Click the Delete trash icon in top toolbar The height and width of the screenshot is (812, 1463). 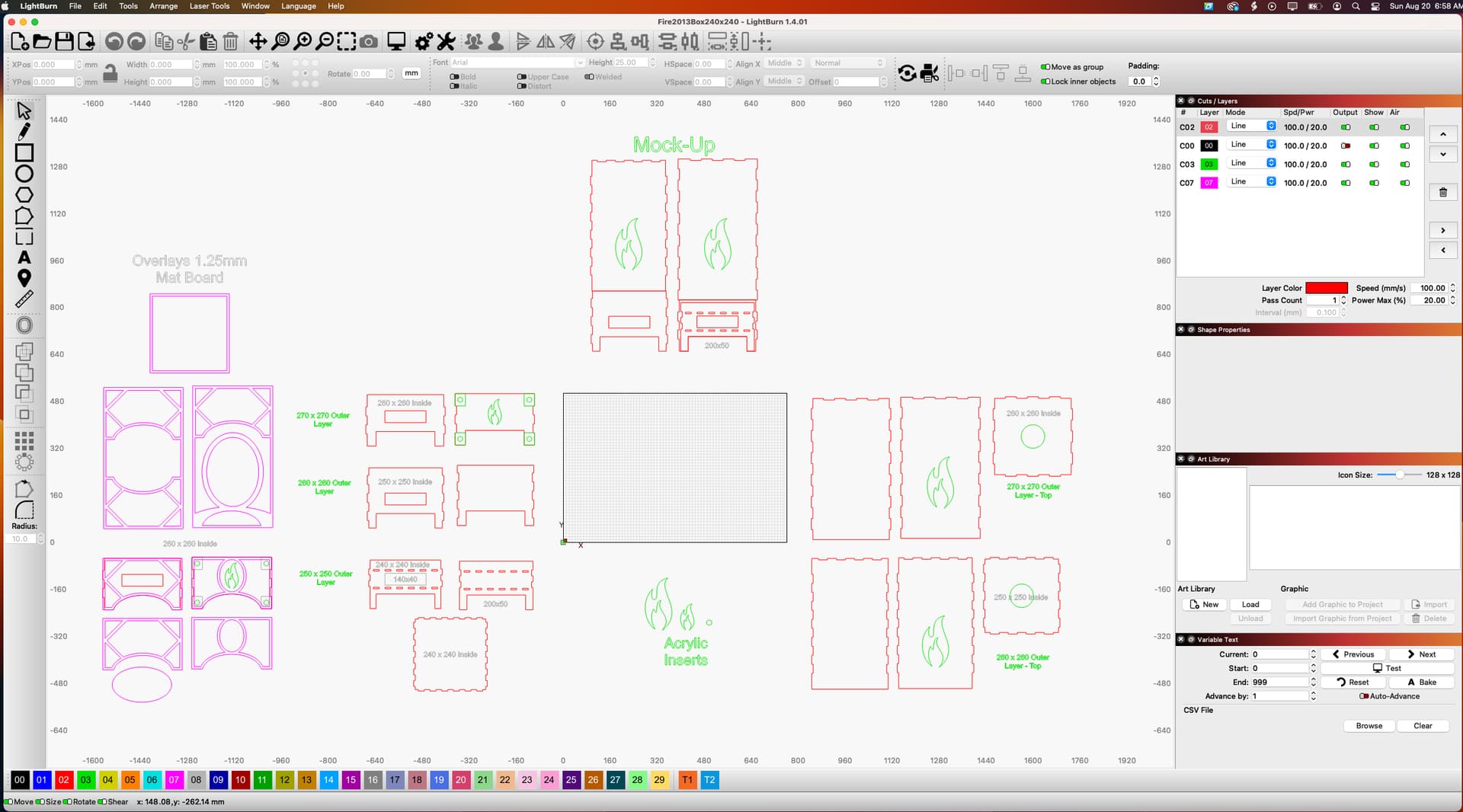click(231, 41)
